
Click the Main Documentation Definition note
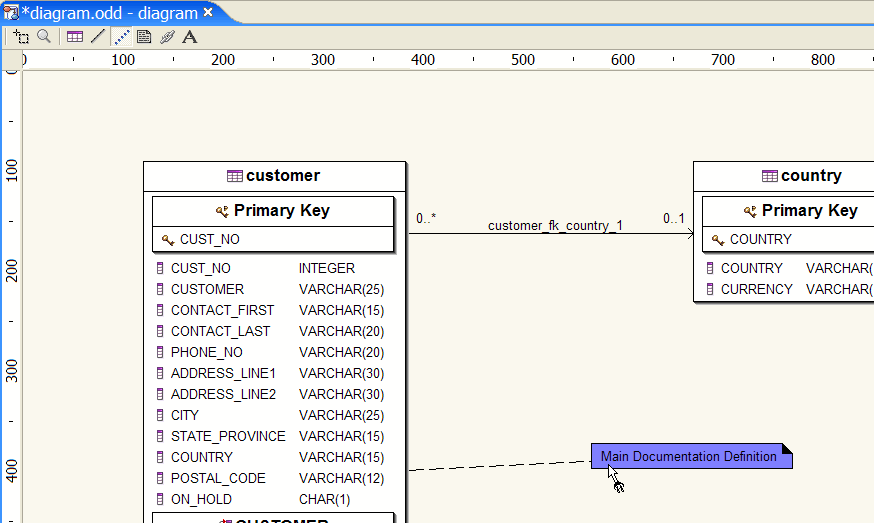pyautogui.click(x=688, y=457)
